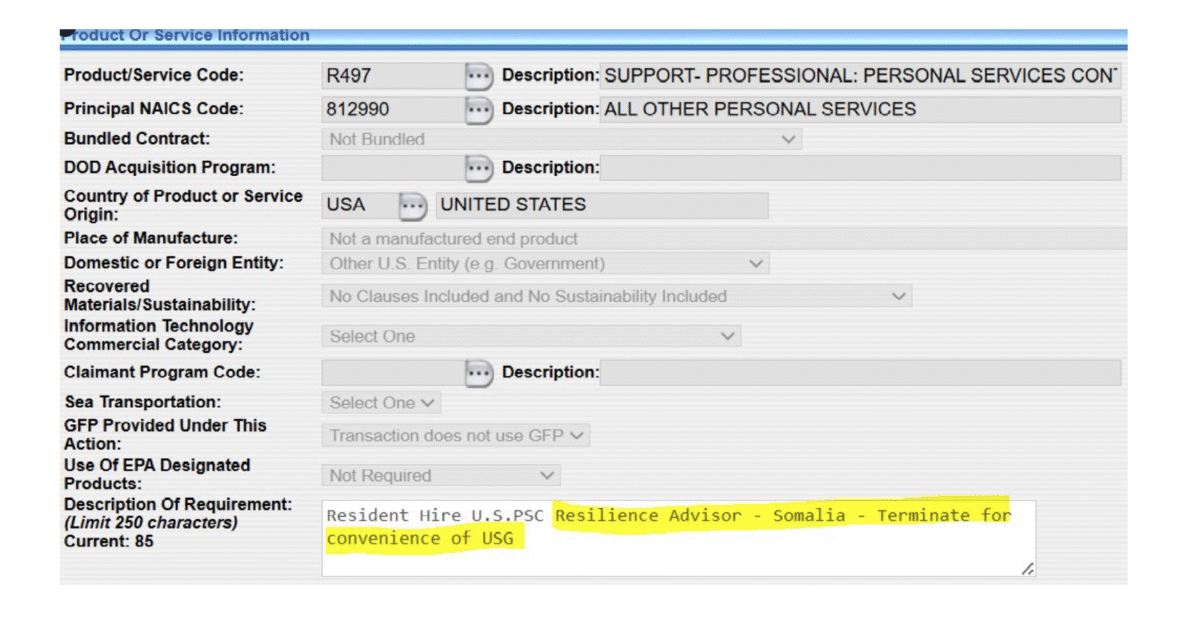This screenshot has height=630, width=1200.
Task: Click the country code field USA
Action: pyautogui.click(x=358, y=206)
